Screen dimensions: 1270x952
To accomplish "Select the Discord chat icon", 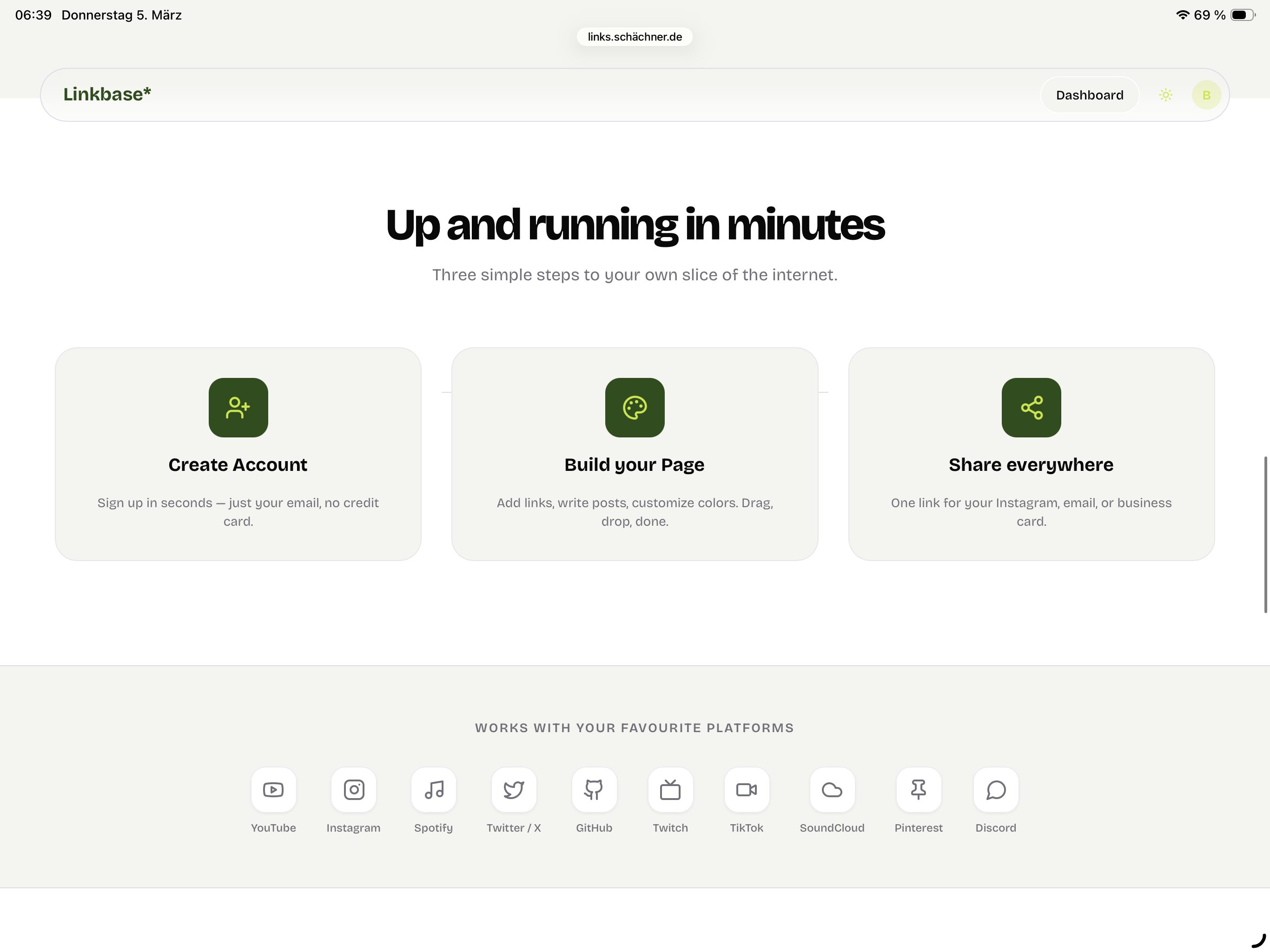I will click(x=996, y=790).
